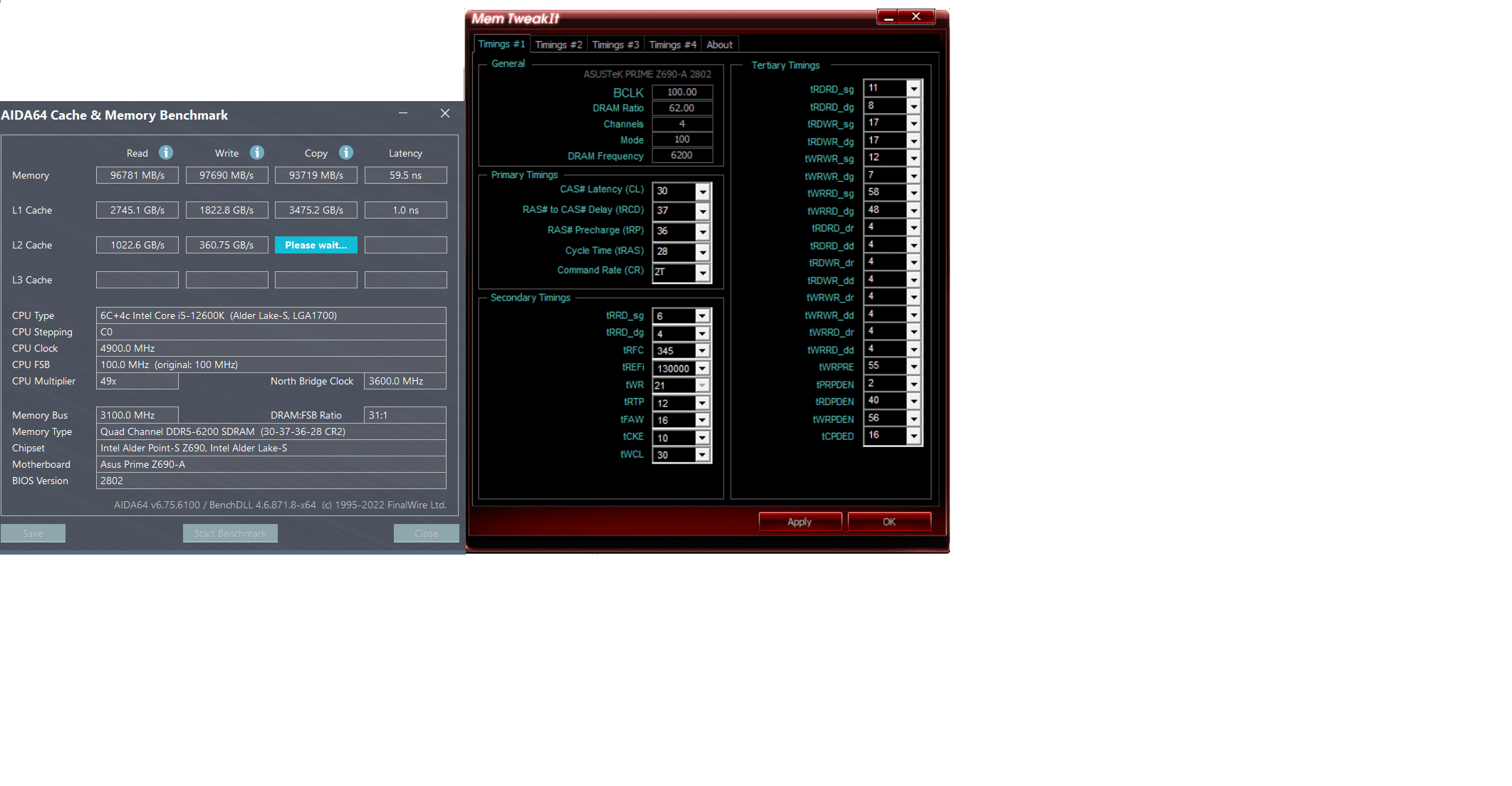This screenshot has height=786, width=1512.
Task: Click the Write info icon in AIDA64
Action: [x=257, y=152]
